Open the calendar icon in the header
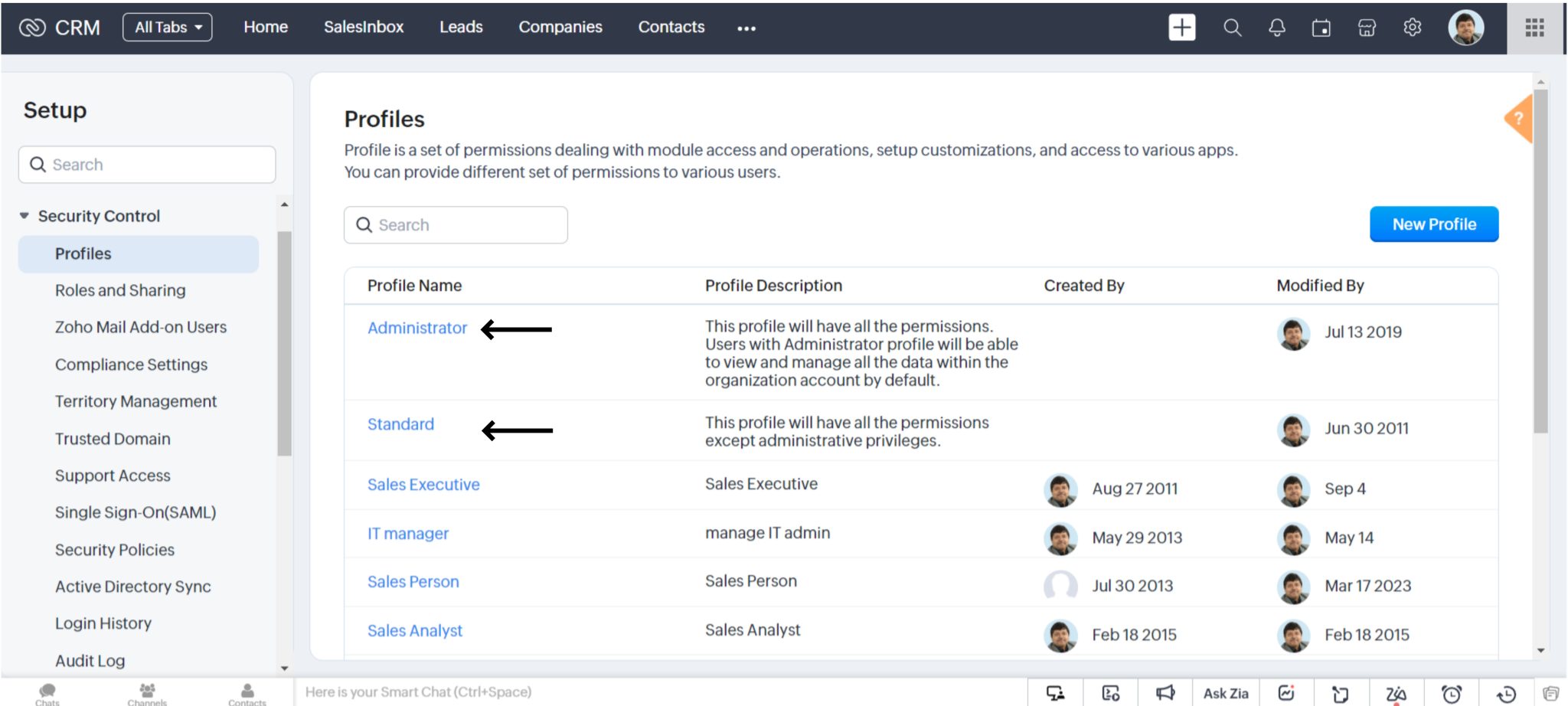 [1322, 27]
